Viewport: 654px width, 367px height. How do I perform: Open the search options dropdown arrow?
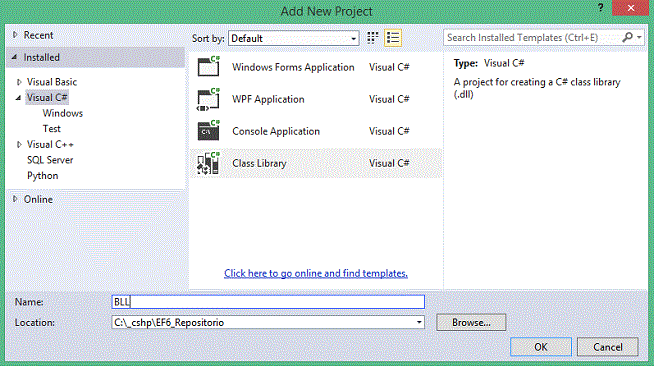pos(639,38)
